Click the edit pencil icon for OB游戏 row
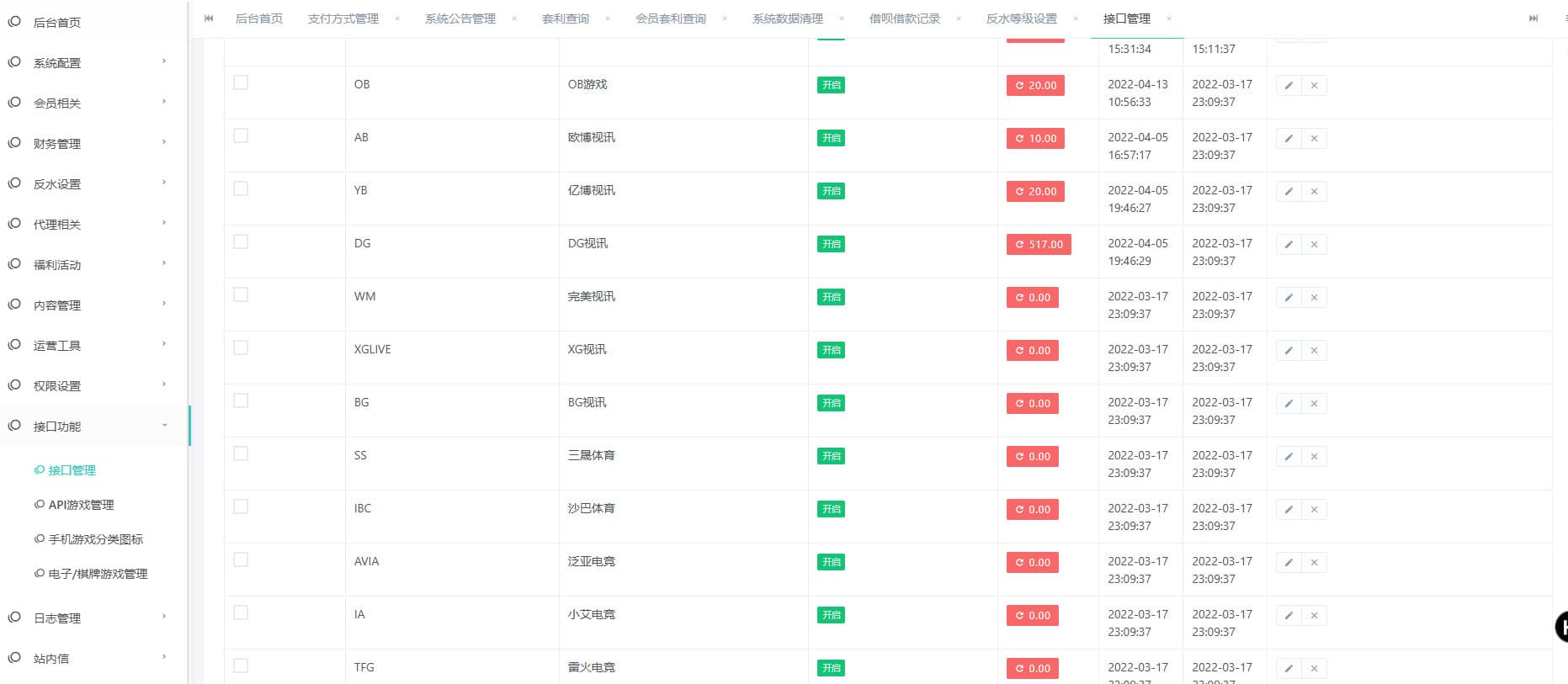This screenshot has width=1568, height=684. pos(1289,86)
